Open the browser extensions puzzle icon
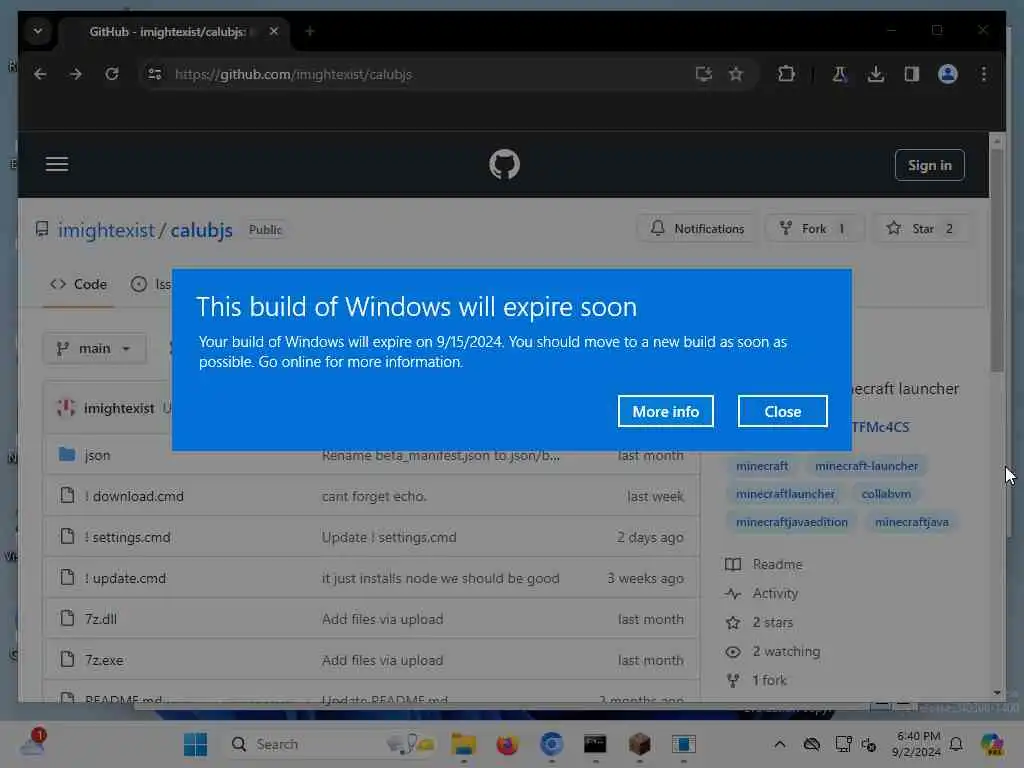1024x768 pixels. click(x=786, y=74)
